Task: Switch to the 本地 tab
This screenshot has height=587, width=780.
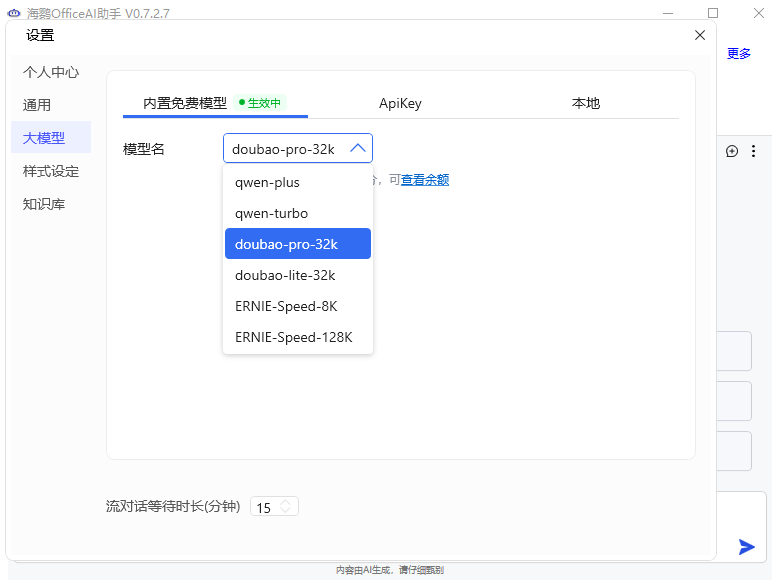Action: tap(585, 103)
